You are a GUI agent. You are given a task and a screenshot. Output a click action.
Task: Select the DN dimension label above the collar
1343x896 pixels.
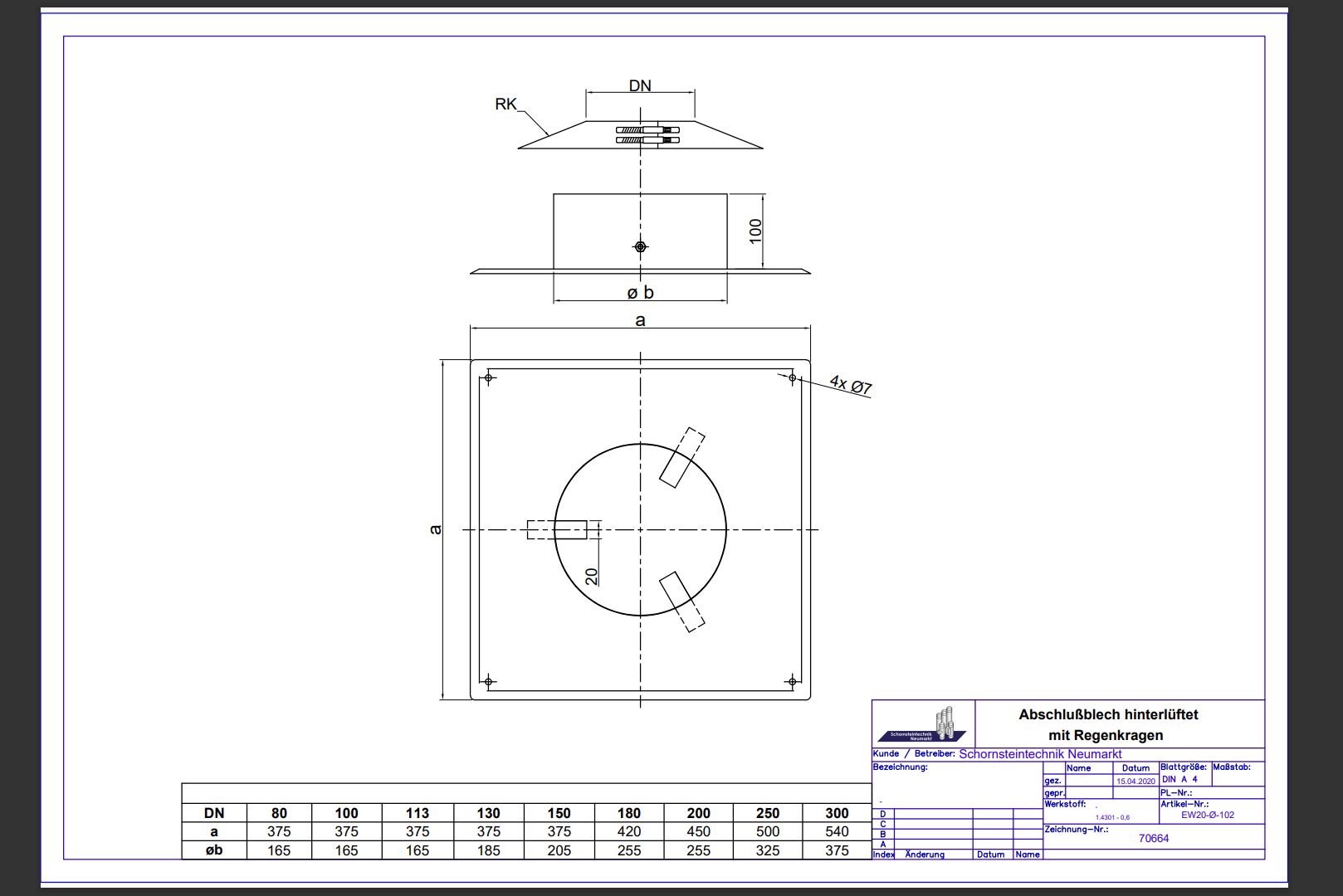tap(640, 85)
